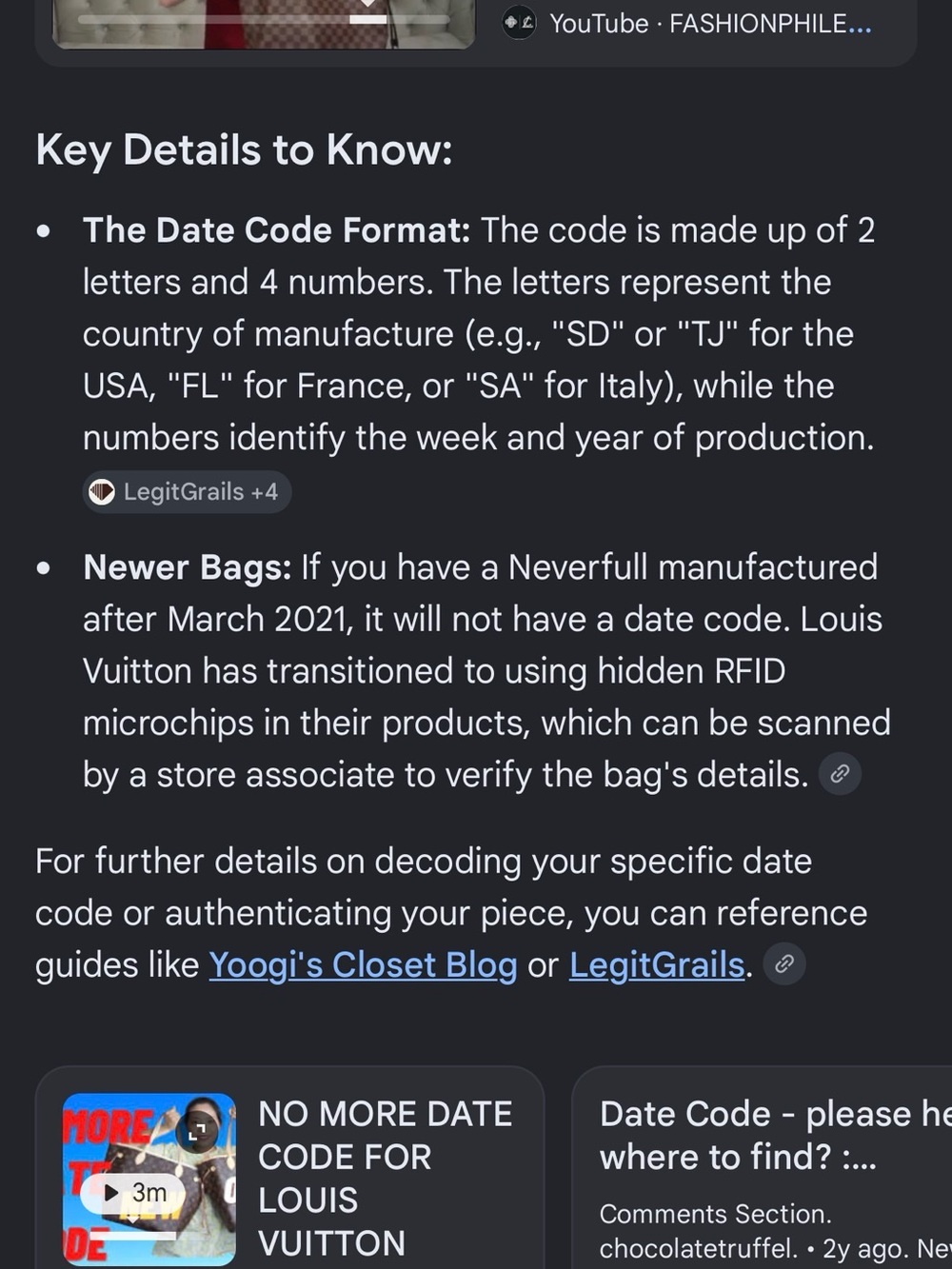This screenshot has width=952, height=1269.
Task: Play the 3m video on the thumbnail
Action: tap(136, 1193)
